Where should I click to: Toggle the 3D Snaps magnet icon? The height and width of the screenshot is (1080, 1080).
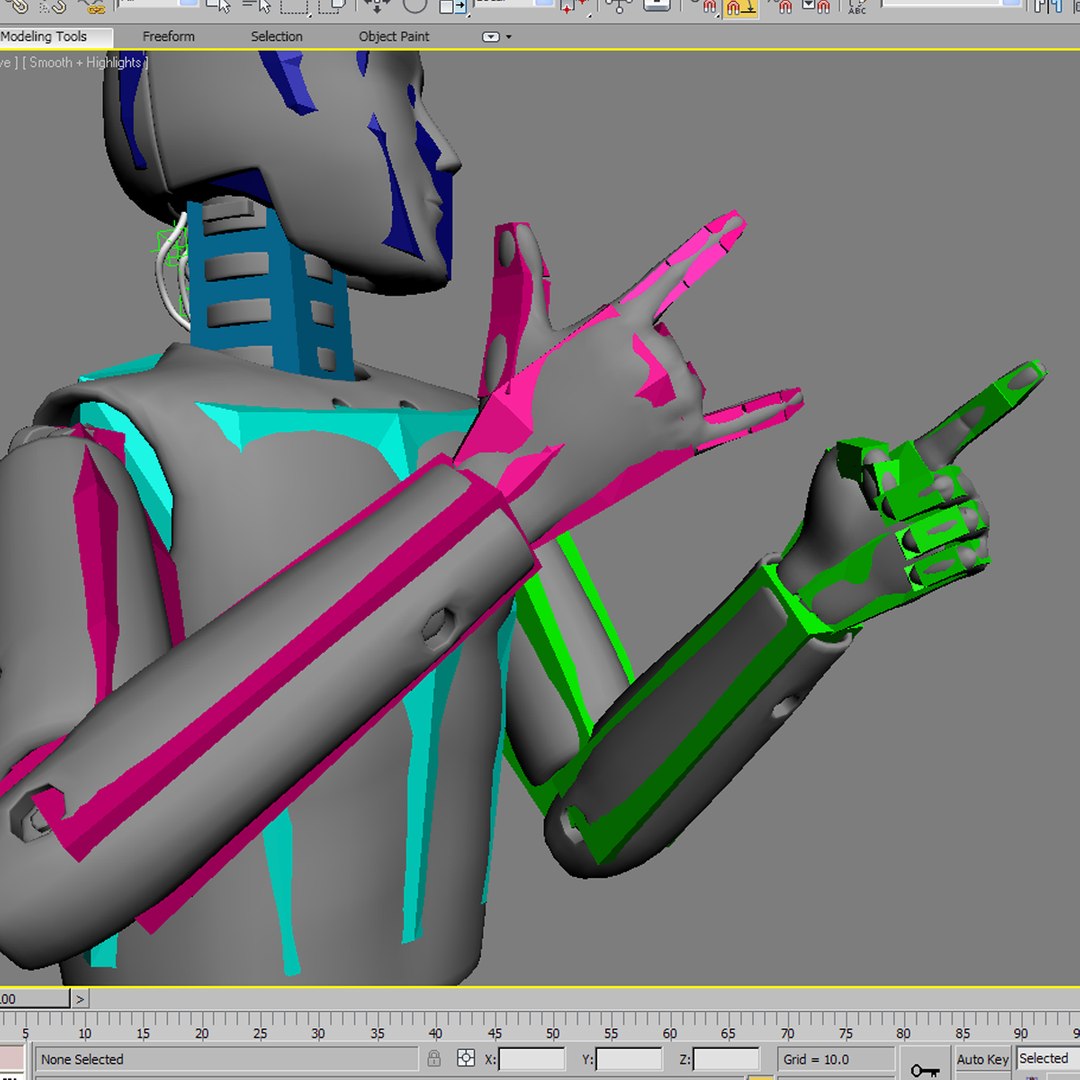707,6
